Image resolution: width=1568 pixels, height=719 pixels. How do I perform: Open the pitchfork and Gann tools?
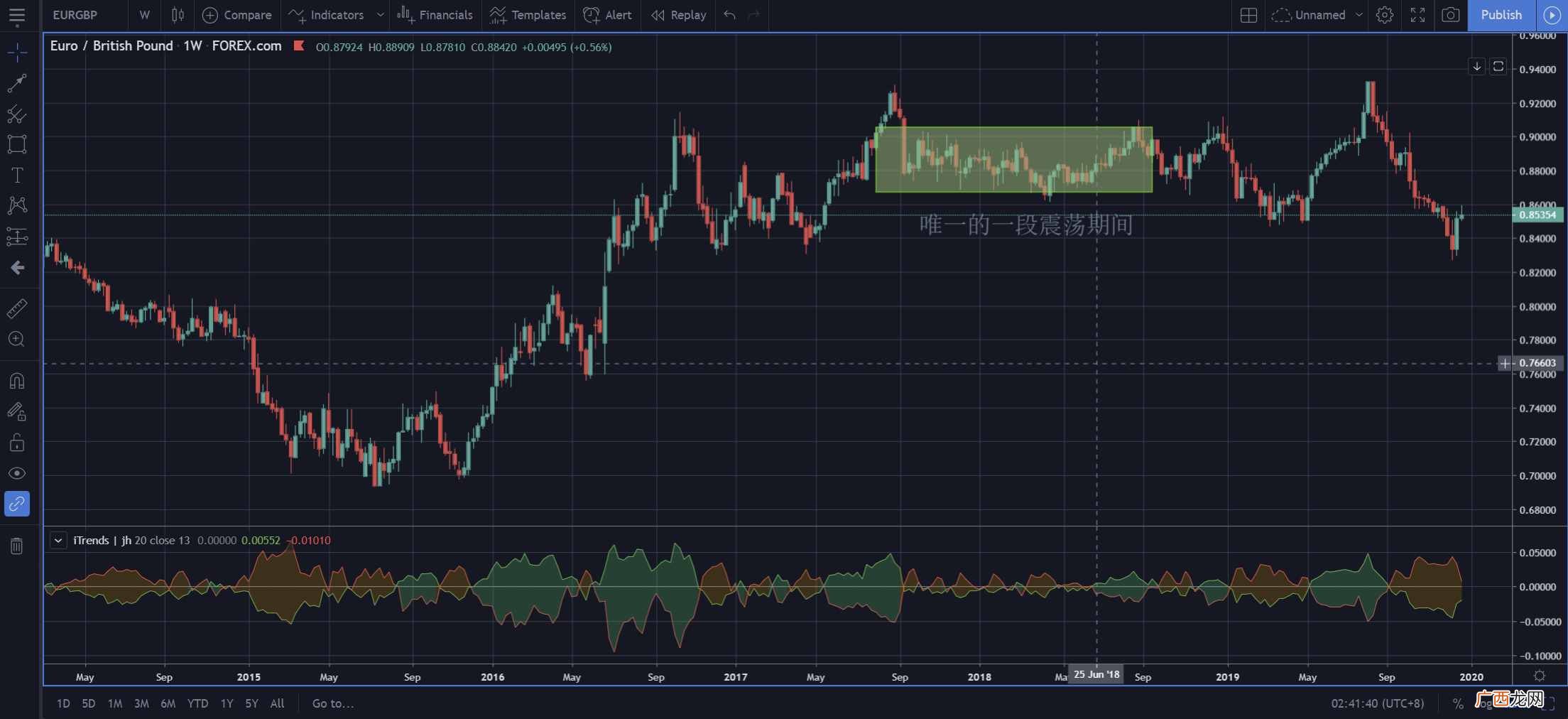click(x=17, y=114)
